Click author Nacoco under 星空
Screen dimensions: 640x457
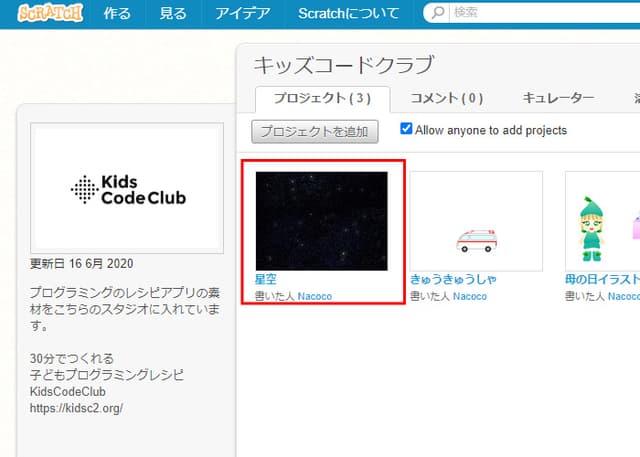tap(314, 297)
